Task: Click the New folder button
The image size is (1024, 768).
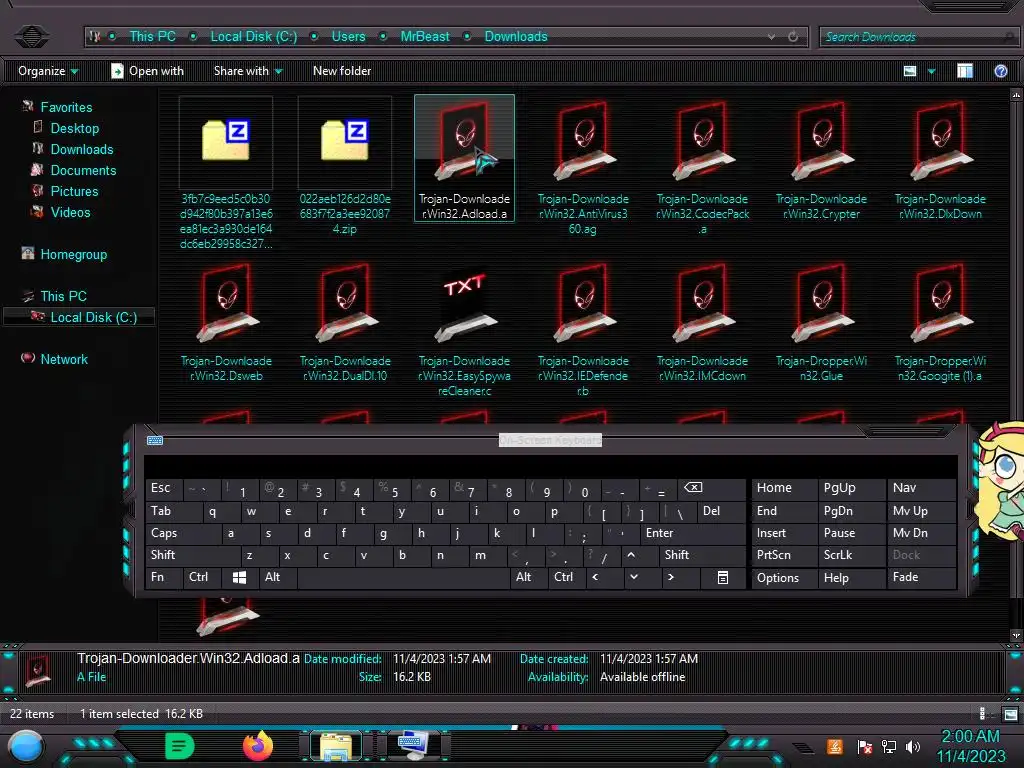Action: coord(342,71)
